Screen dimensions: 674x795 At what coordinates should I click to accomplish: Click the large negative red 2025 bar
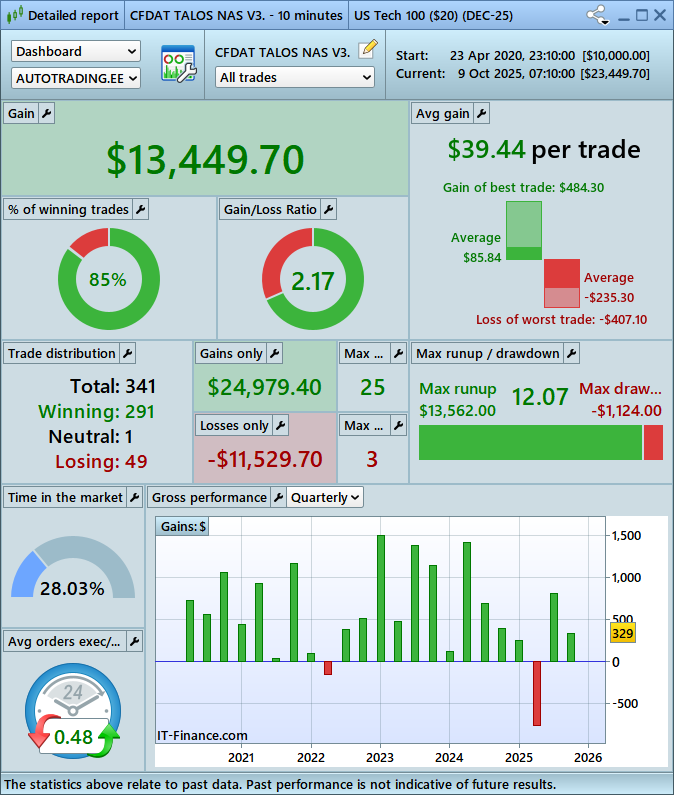[x=536, y=693]
